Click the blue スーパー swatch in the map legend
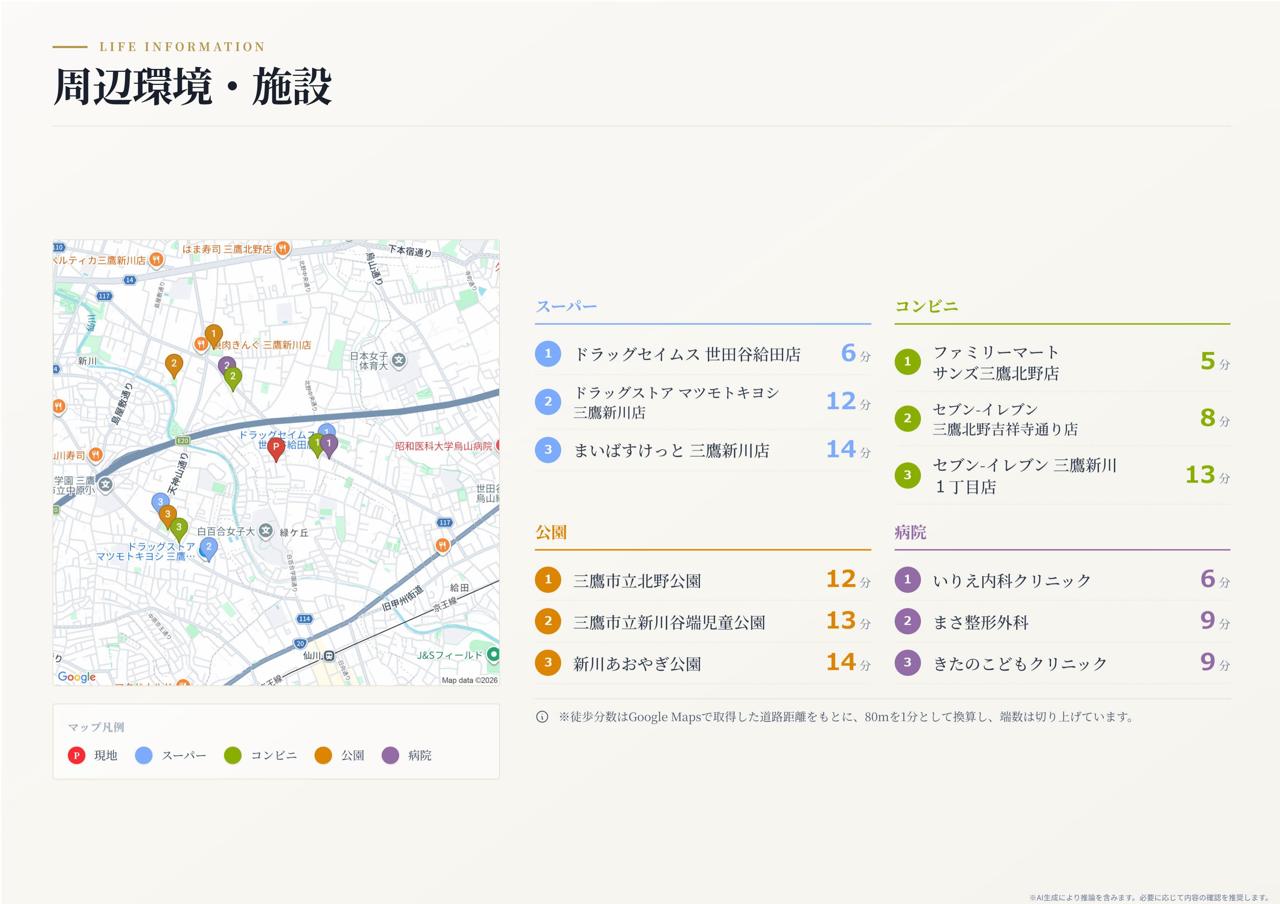1280x904 pixels. tap(144, 755)
